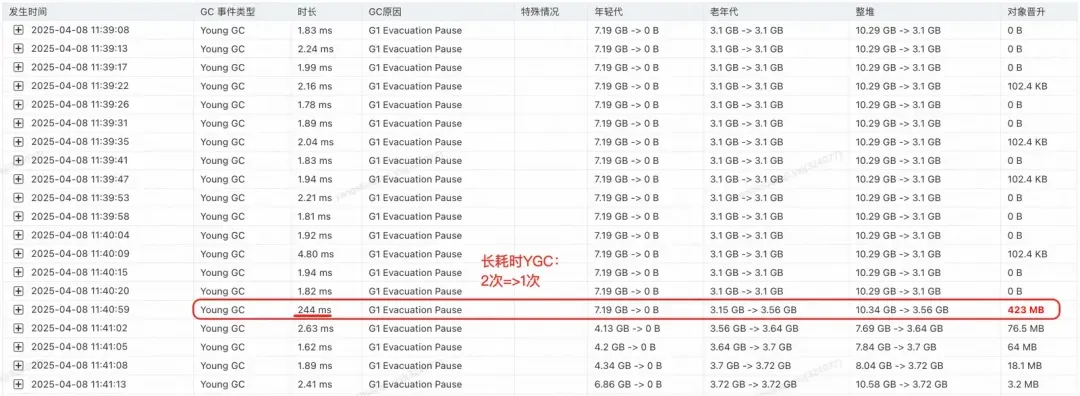Image resolution: width=1080 pixels, height=396 pixels.
Task: Select the 3.2 MB promotion value
Action: (1023, 384)
